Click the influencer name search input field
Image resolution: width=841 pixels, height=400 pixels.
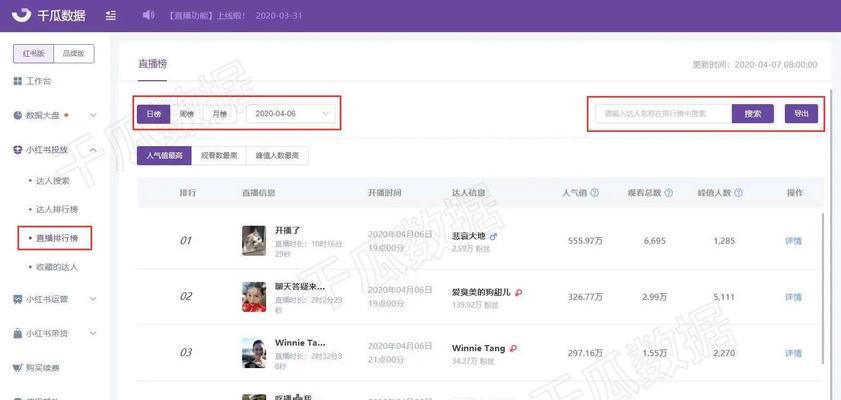pyautogui.click(x=663, y=114)
